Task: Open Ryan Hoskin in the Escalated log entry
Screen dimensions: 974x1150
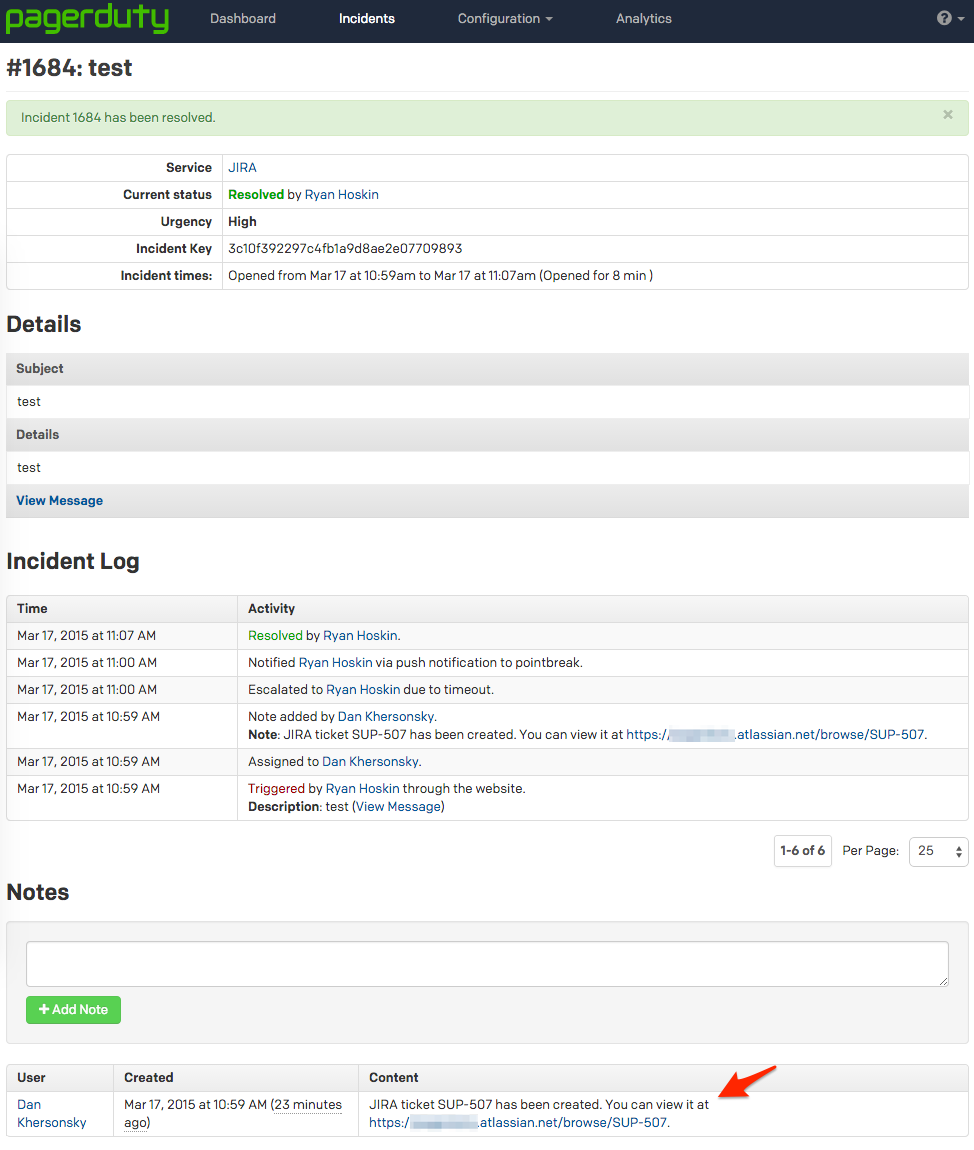Action: 363,689
